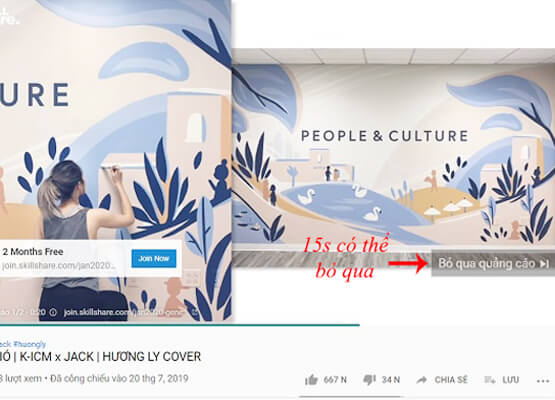Click the thumbs-up like icon
This screenshot has width=555, height=400.
311,380
